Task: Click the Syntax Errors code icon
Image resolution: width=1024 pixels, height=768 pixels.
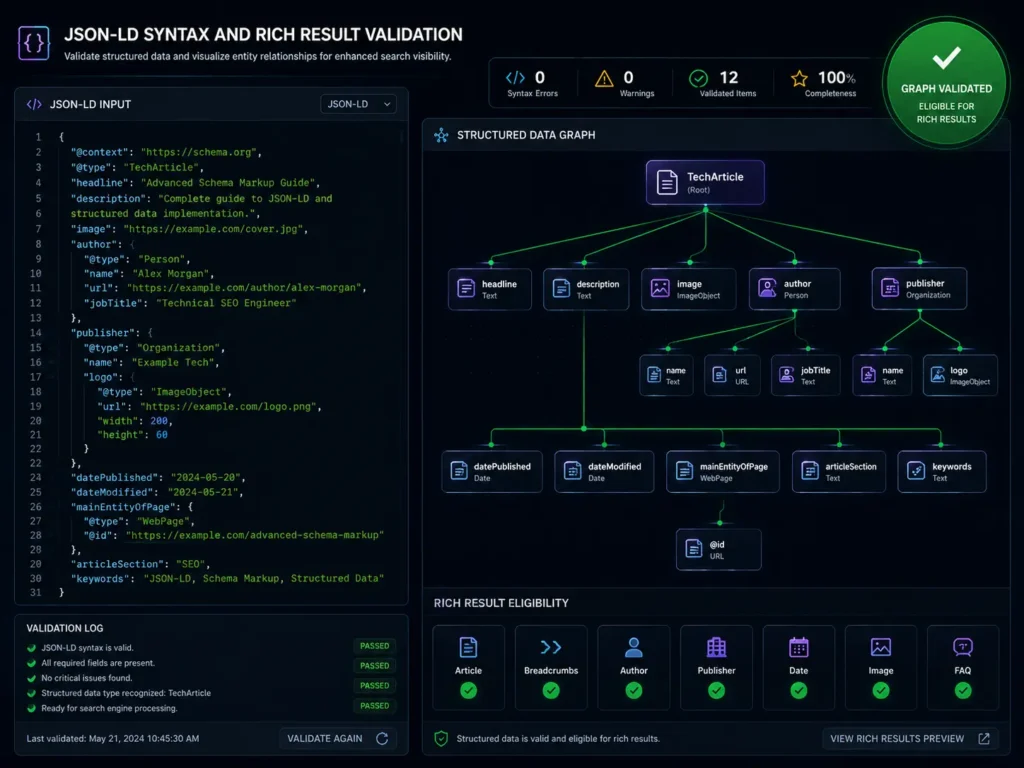Action: tap(515, 78)
